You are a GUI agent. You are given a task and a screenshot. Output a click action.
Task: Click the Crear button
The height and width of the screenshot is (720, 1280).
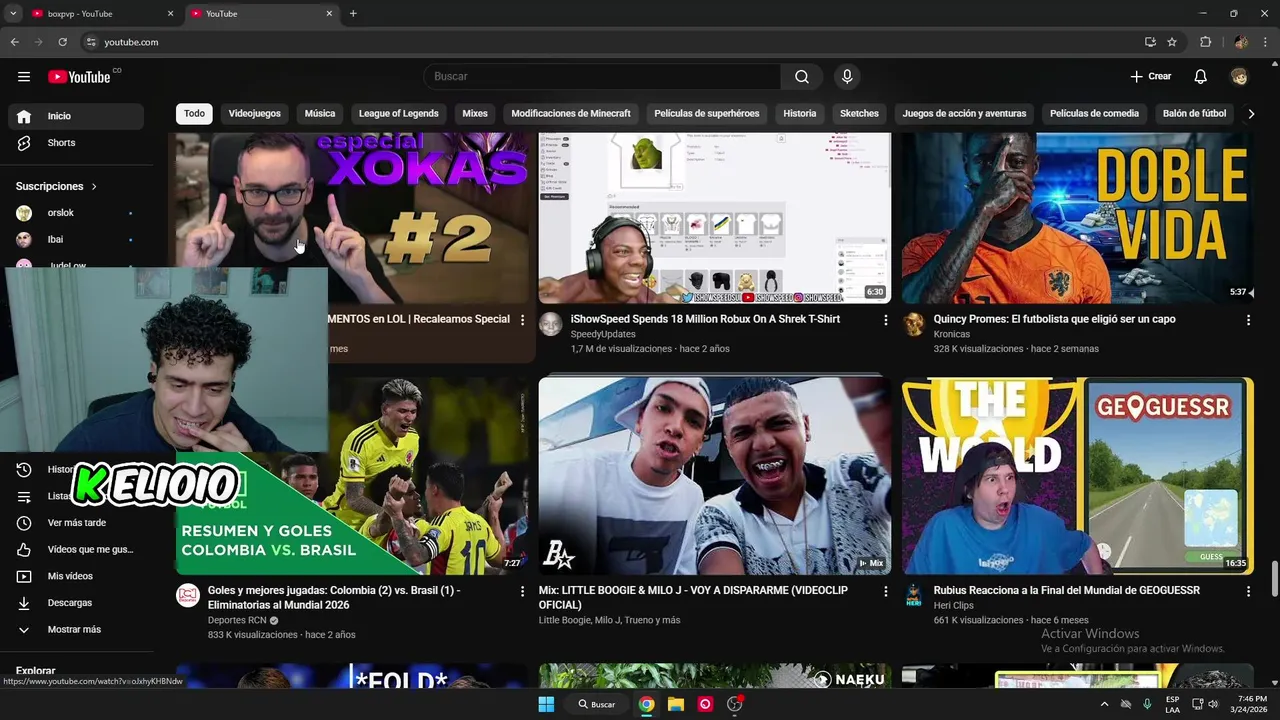(x=1151, y=77)
